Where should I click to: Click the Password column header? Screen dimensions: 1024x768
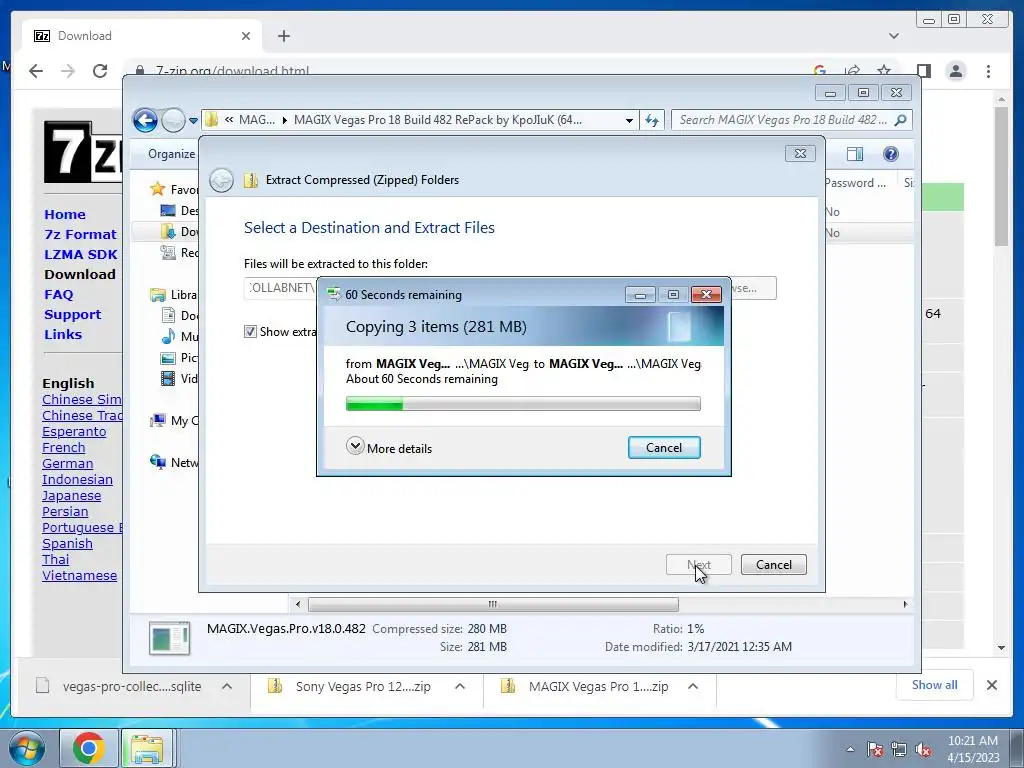tap(854, 183)
